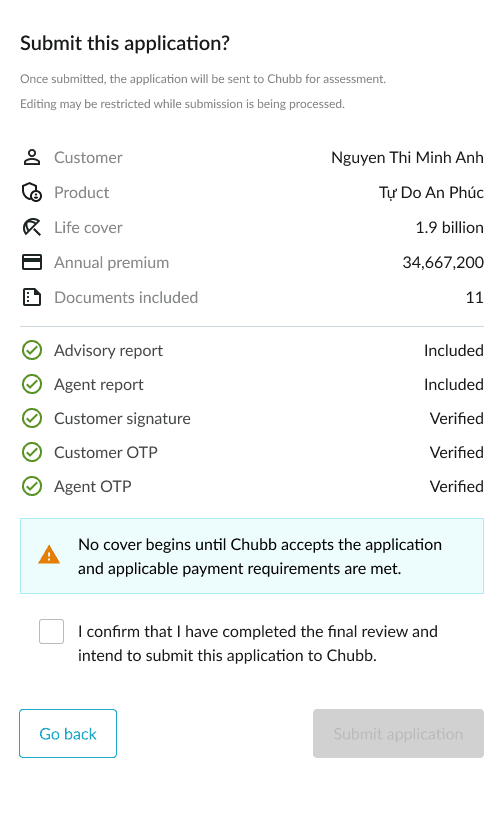Click the Life cover umbrella icon
This screenshot has width=504, height=814.
click(32, 227)
